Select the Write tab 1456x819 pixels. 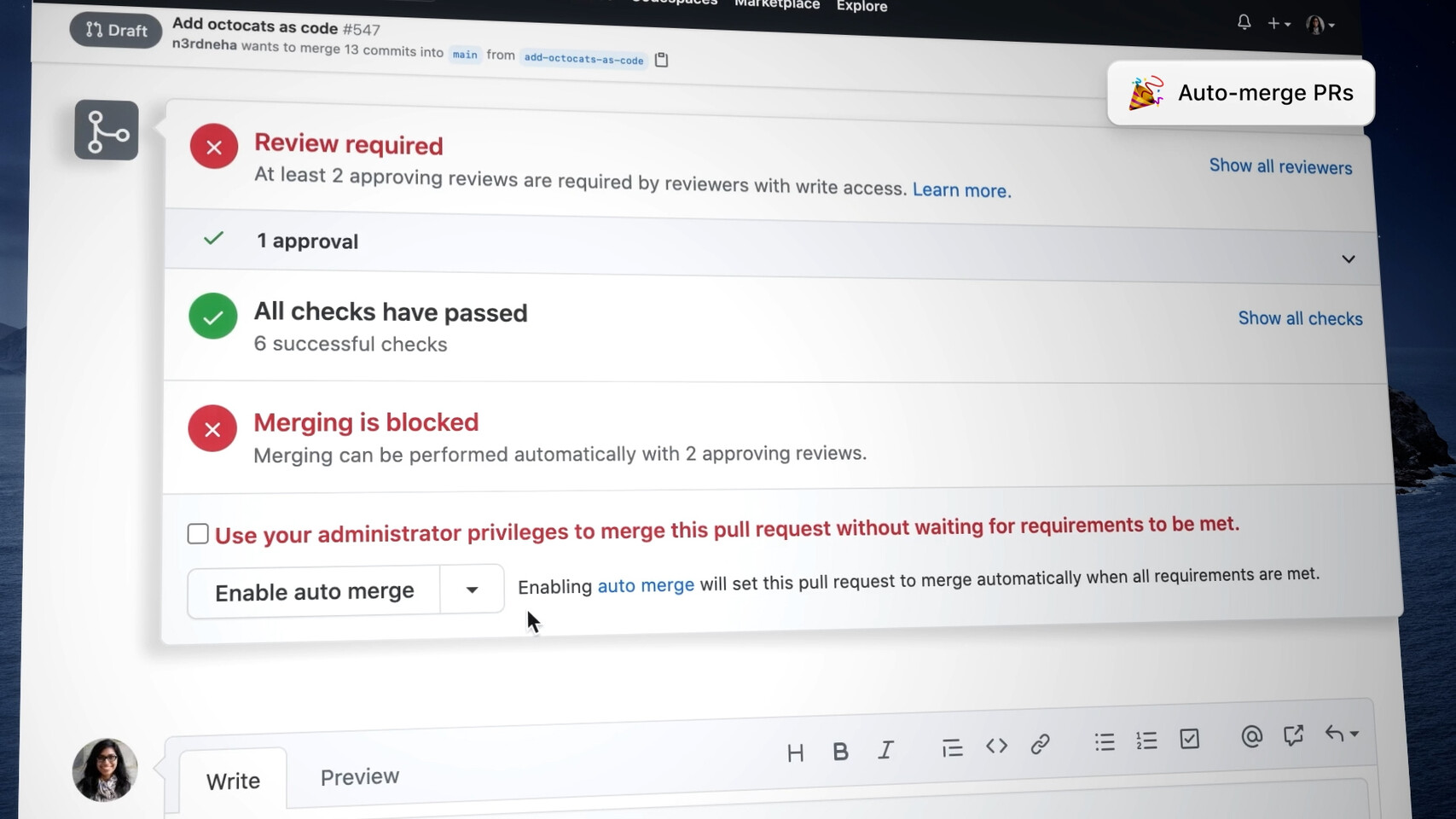coord(233,781)
